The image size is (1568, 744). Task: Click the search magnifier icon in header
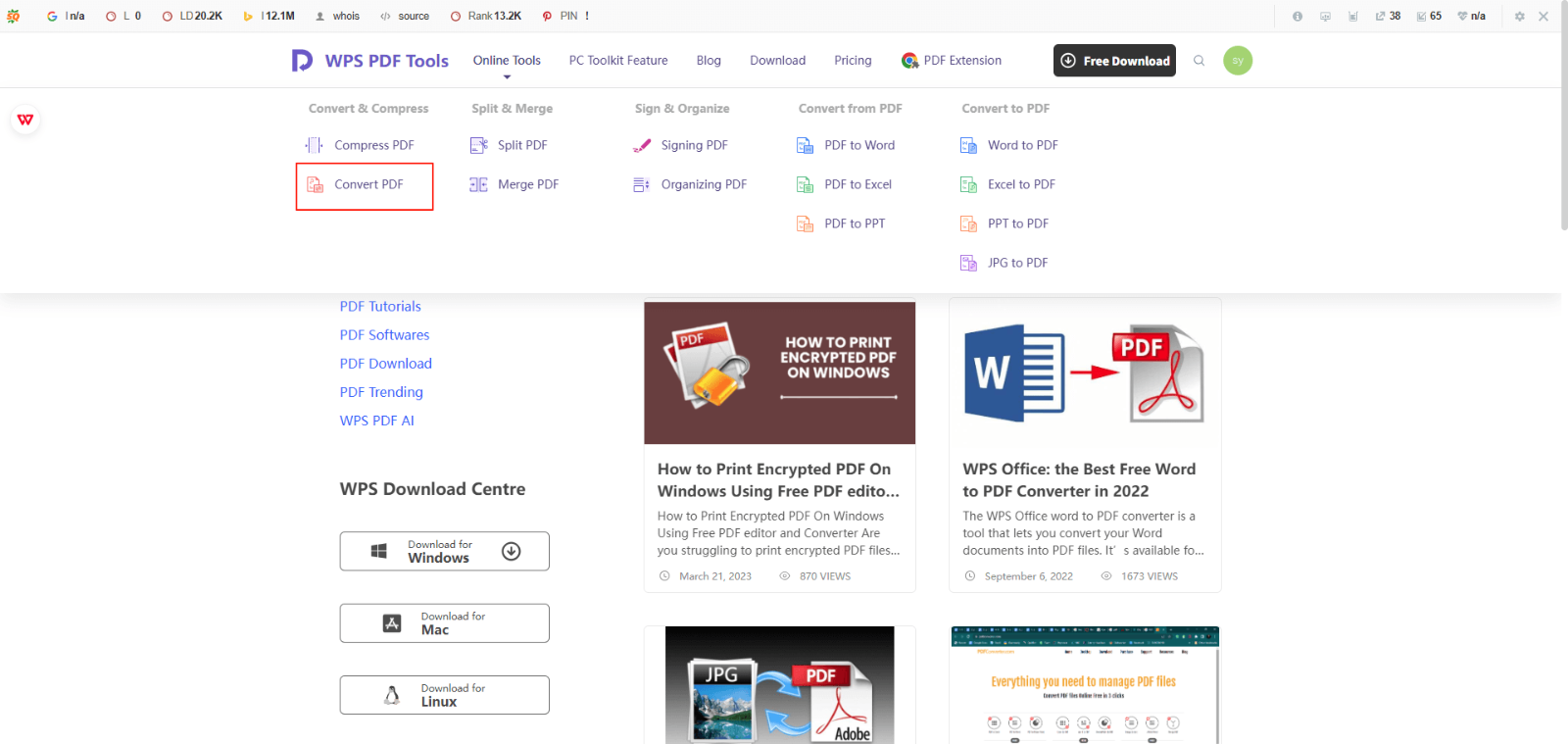click(1199, 61)
